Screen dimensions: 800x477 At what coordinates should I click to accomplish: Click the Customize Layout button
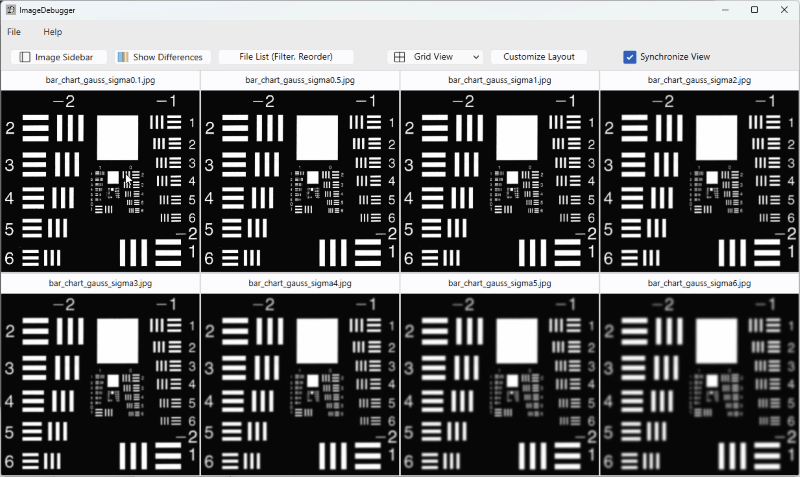(538, 57)
